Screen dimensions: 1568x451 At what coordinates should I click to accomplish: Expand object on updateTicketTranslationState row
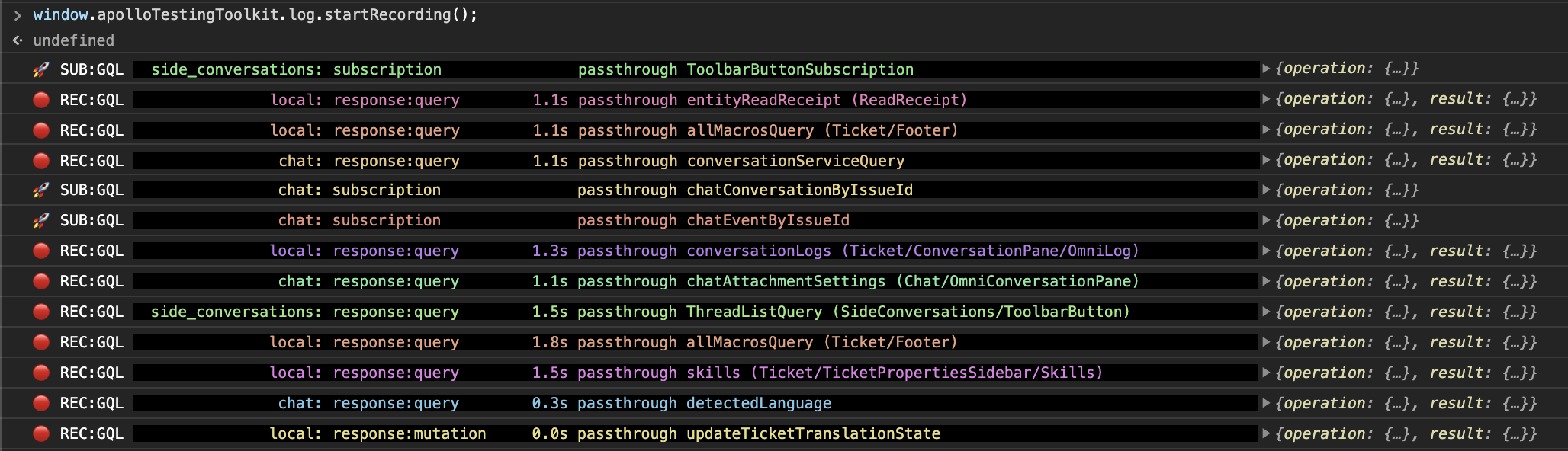tap(1266, 433)
